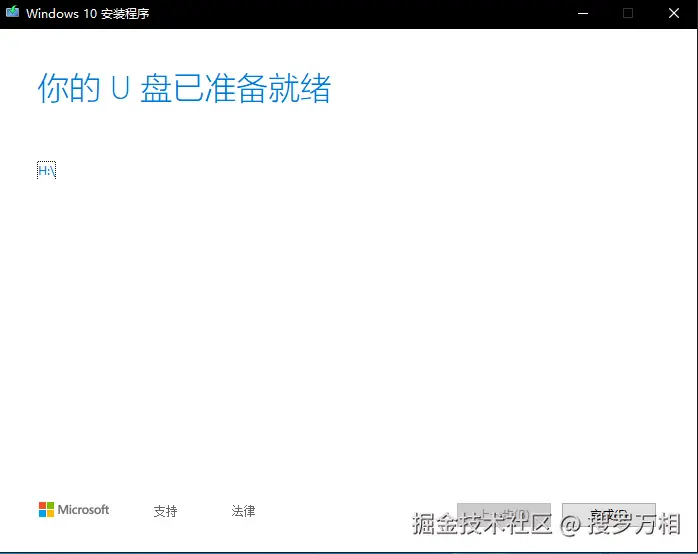Screen dimensions: 698x554
Task: Open the 支持 support link
Action: (x=166, y=511)
